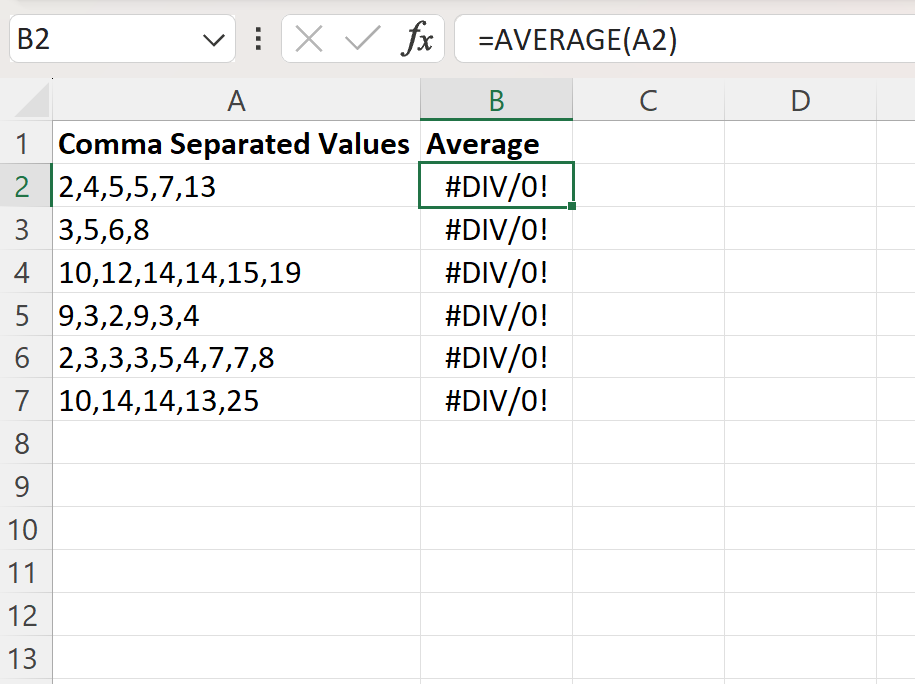Select row 11 header
Image resolution: width=915 pixels, height=684 pixels.
[26, 573]
